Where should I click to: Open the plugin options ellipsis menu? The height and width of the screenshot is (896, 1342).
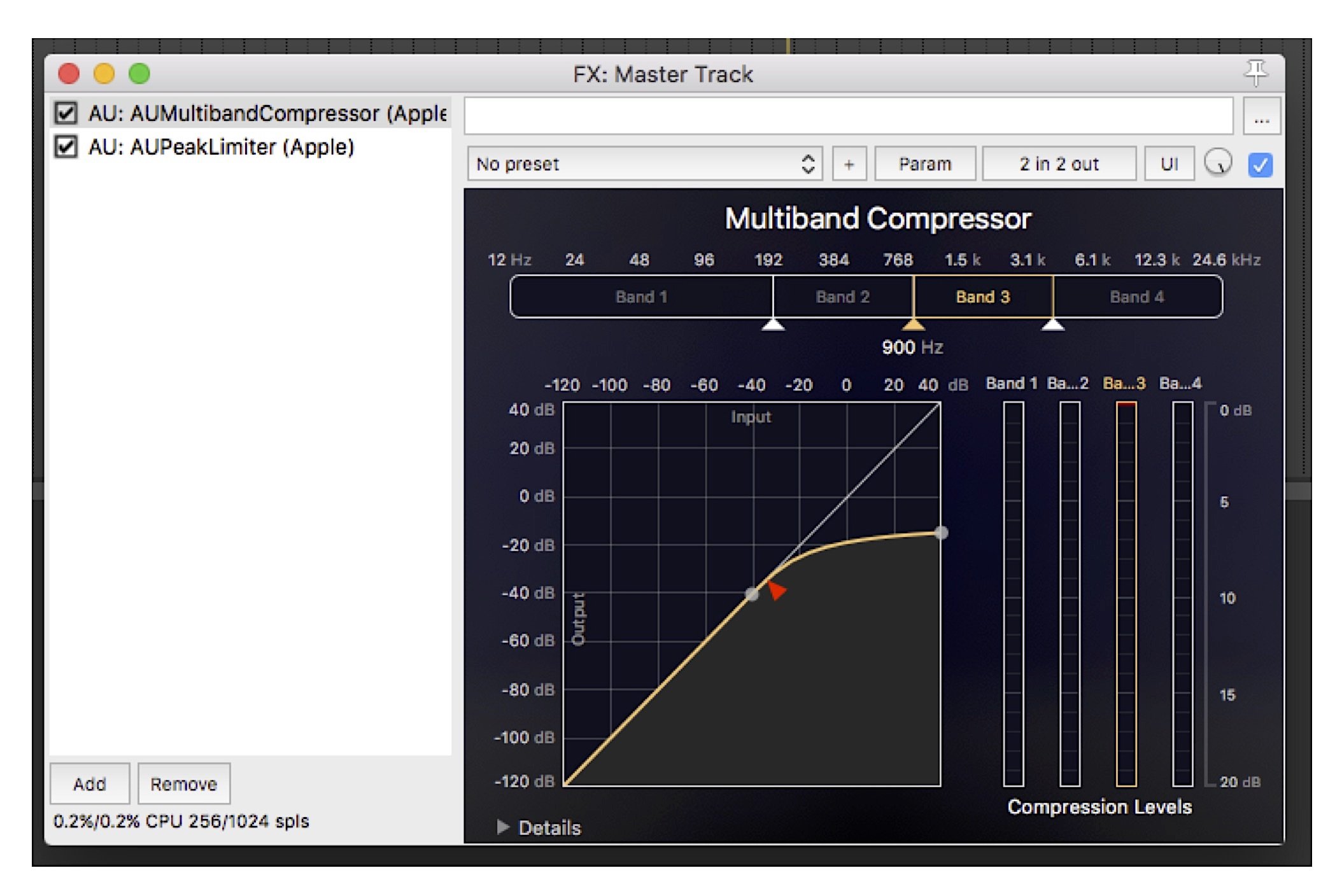pyautogui.click(x=1261, y=116)
